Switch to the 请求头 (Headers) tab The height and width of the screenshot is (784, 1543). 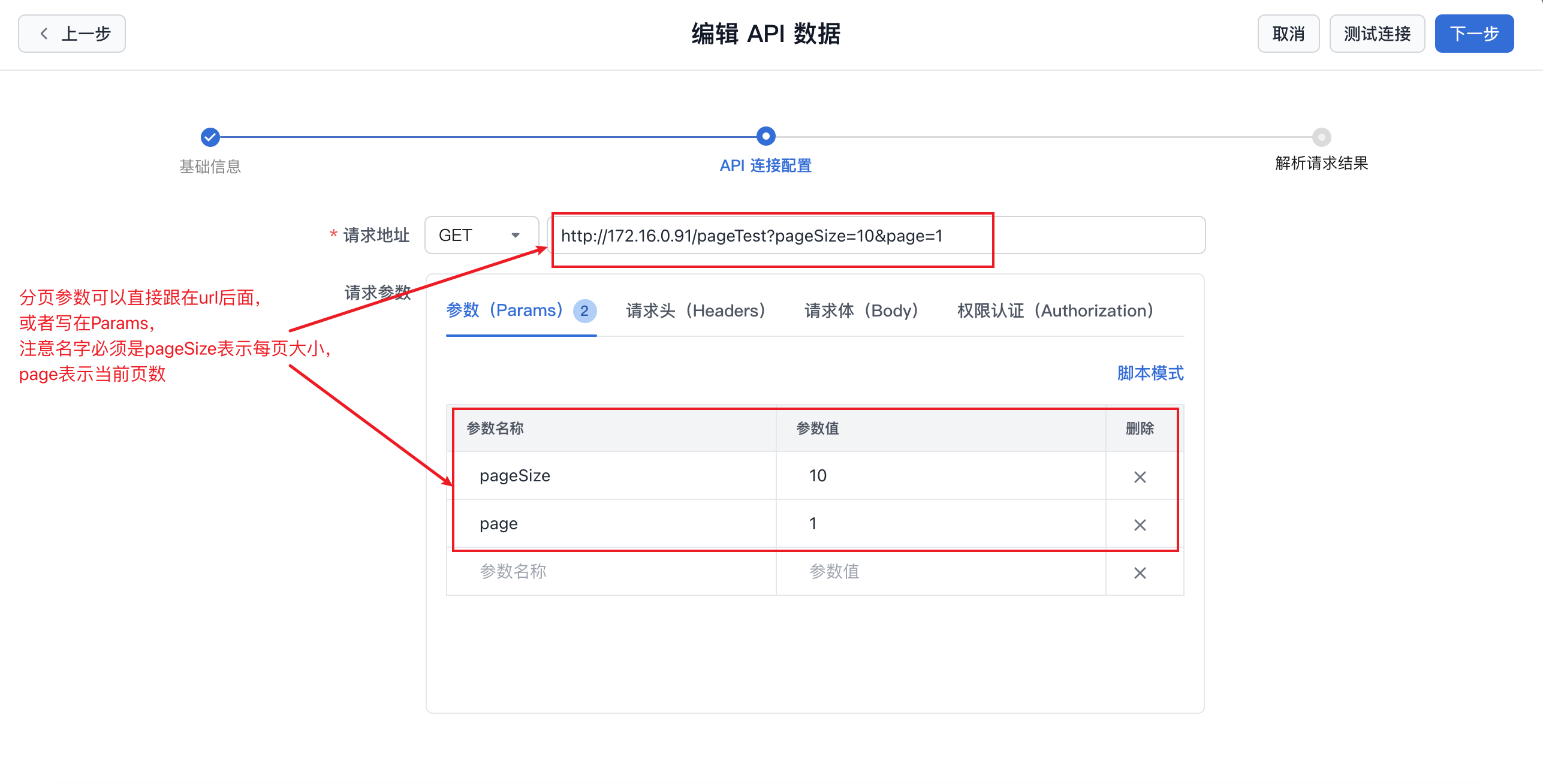(x=695, y=310)
